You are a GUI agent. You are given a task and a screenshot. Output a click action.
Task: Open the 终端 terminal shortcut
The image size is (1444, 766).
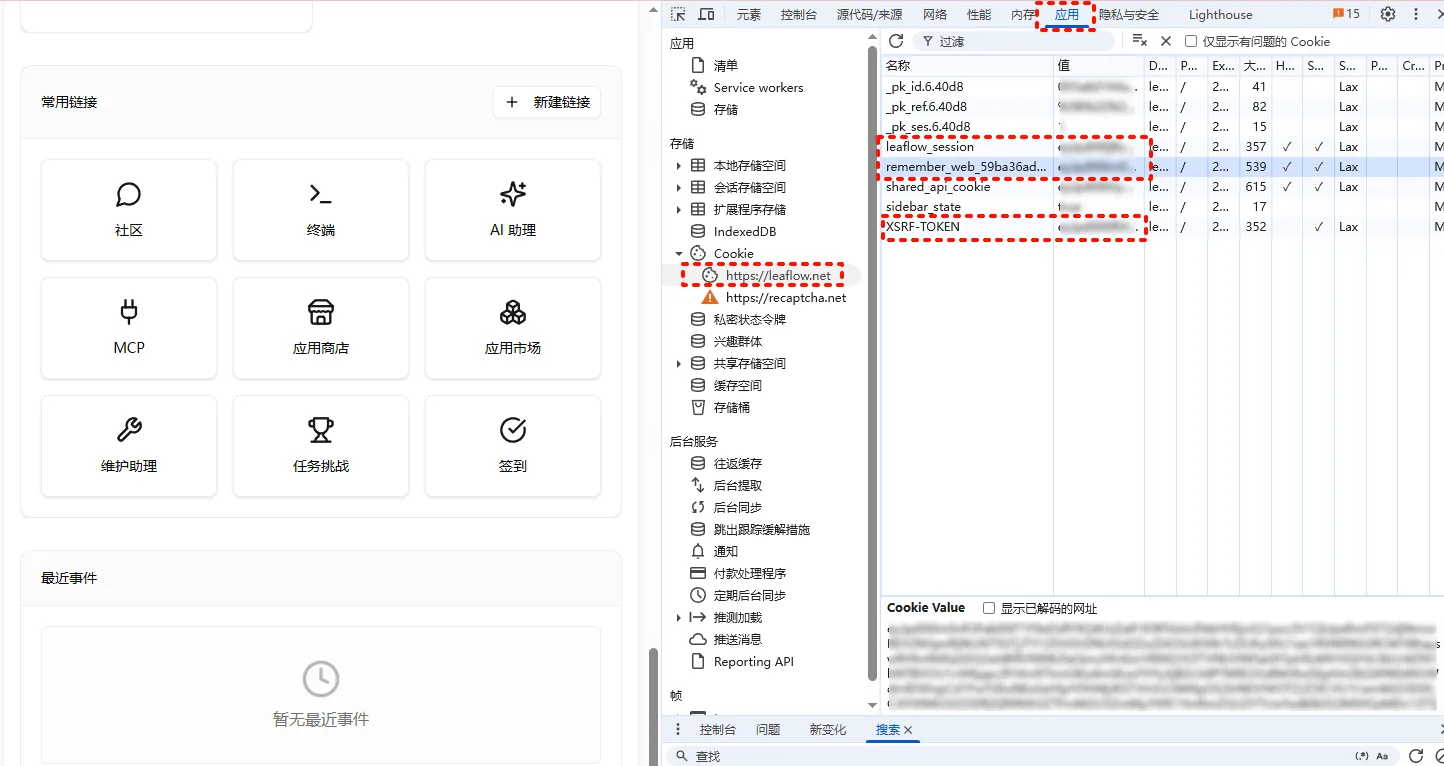(x=320, y=210)
